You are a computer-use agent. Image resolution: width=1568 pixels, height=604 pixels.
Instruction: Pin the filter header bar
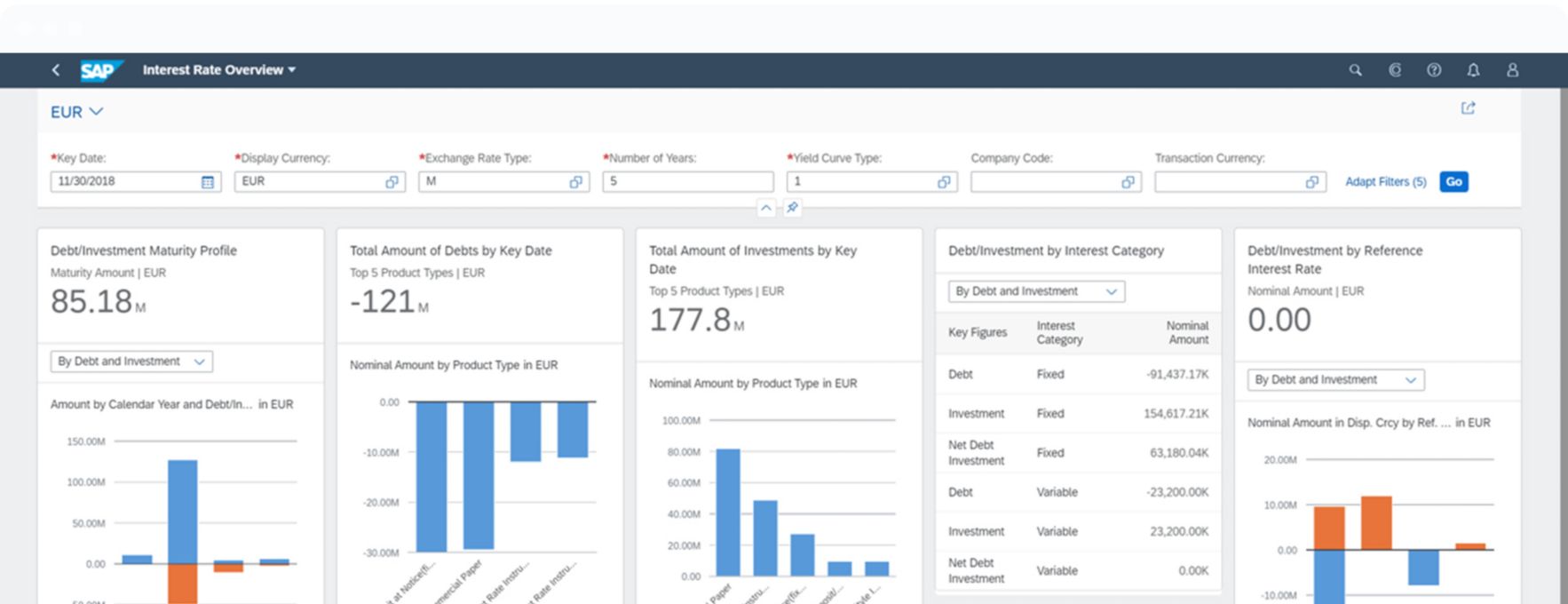point(792,208)
